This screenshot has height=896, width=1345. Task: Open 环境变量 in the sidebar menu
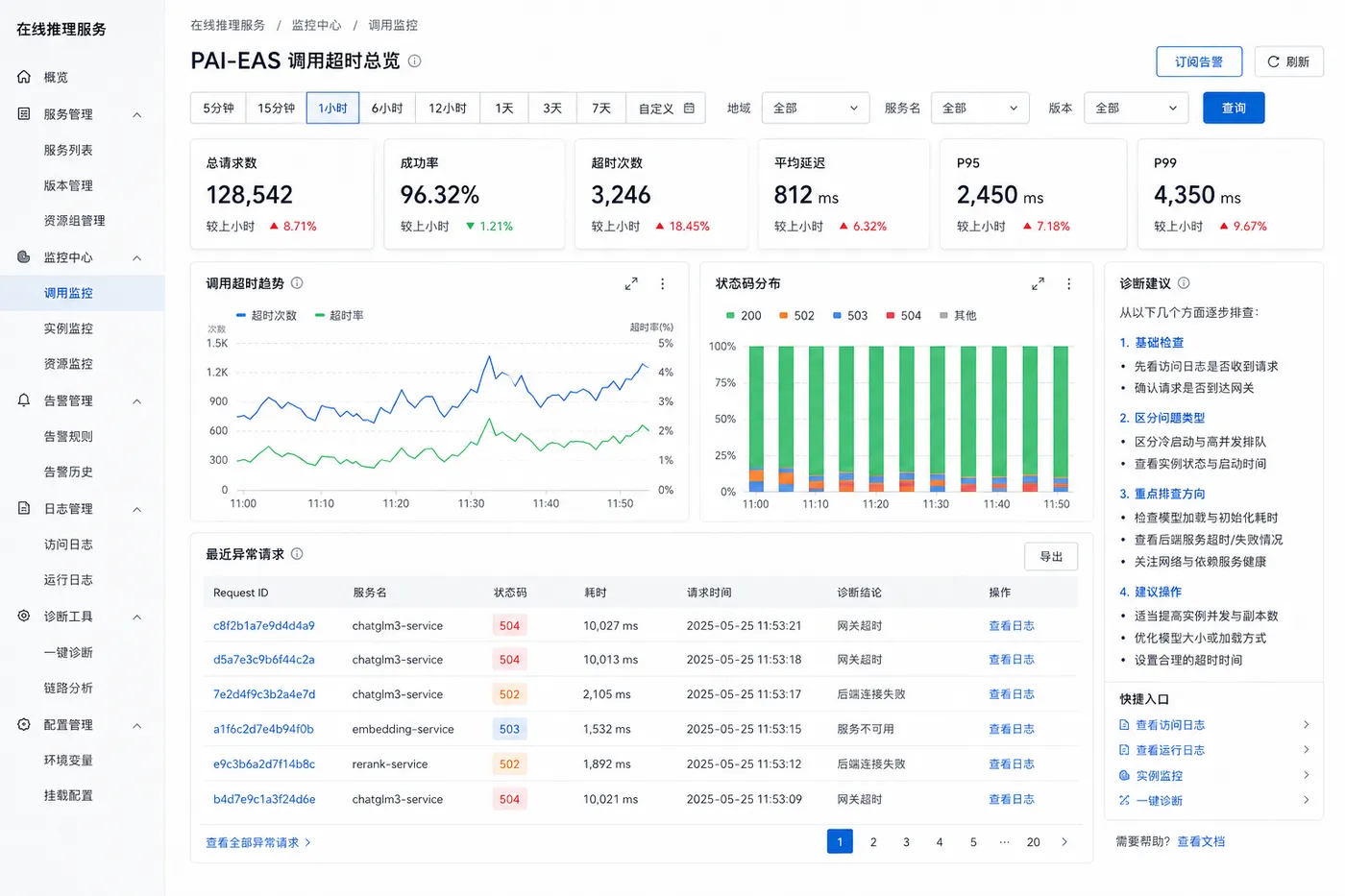click(x=68, y=761)
